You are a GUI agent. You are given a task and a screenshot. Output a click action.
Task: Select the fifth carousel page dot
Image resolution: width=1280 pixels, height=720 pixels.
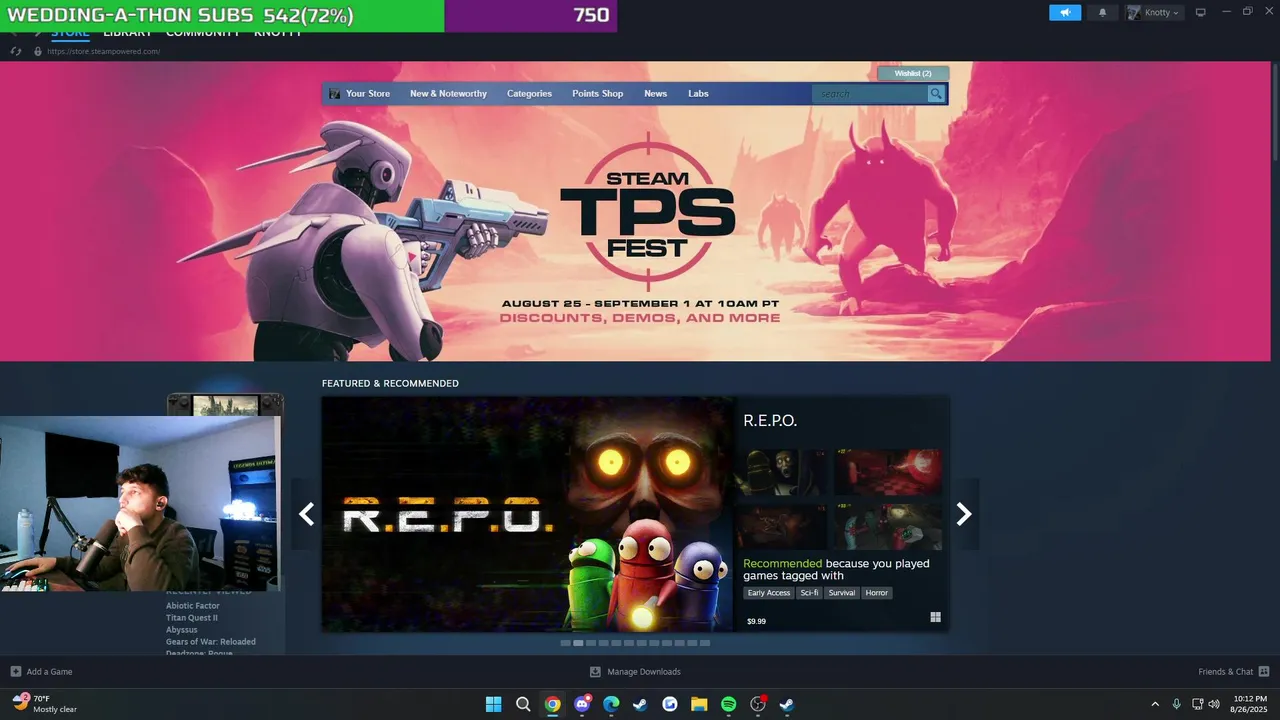(x=616, y=643)
